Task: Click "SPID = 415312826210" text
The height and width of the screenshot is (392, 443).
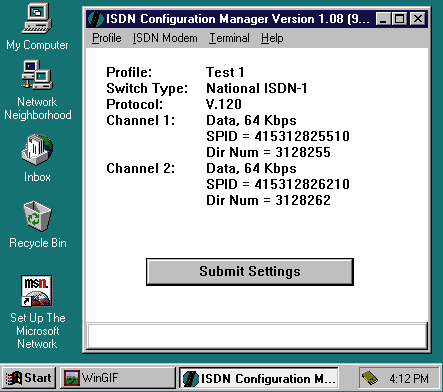Action: click(x=278, y=184)
